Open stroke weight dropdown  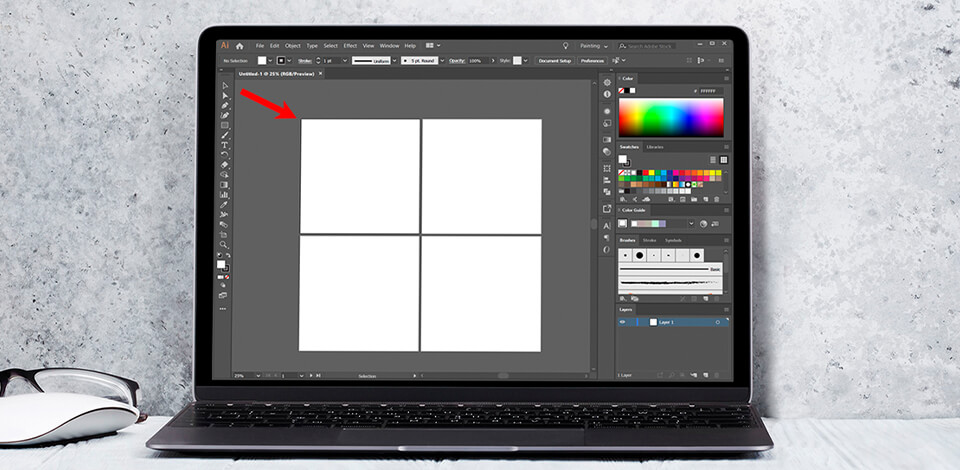coord(345,61)
